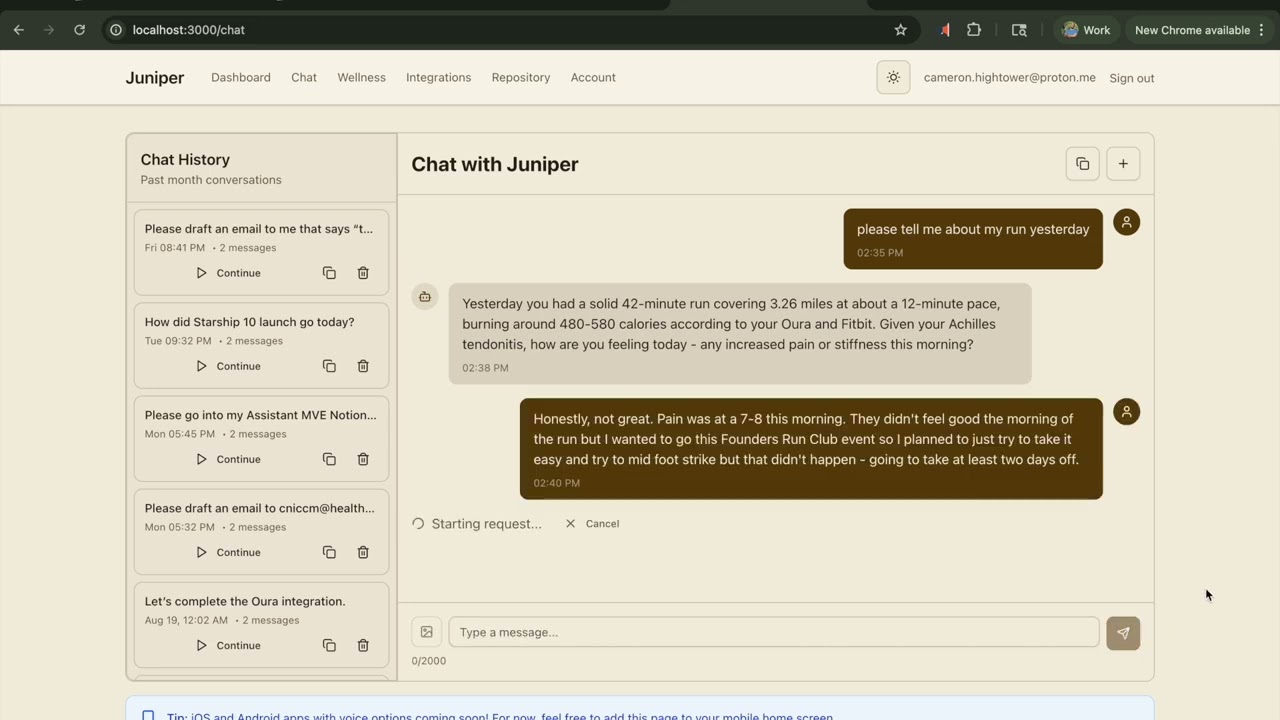
Task: Navigate to Repository
Action: point(521,78)
